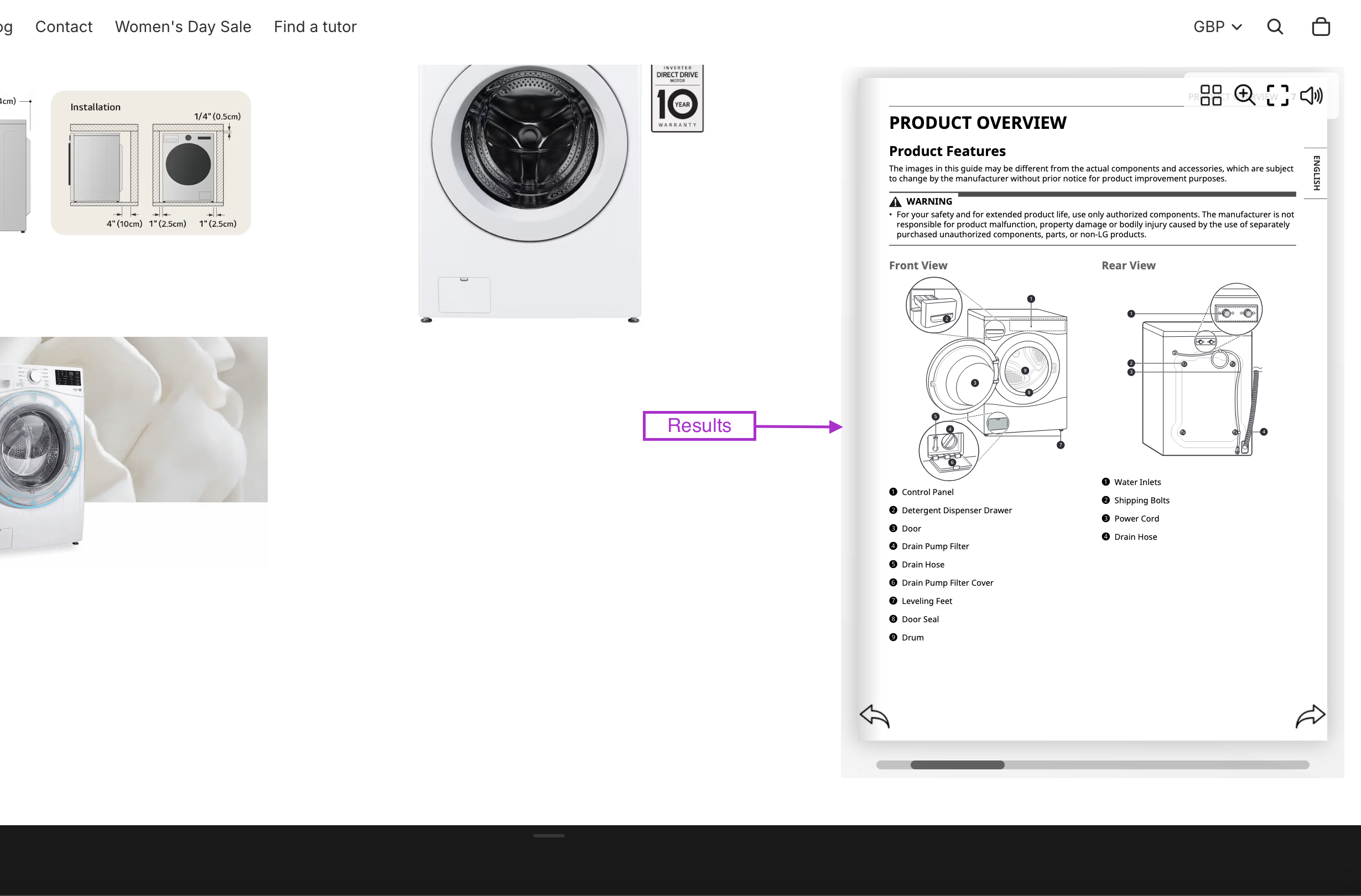Screen dimensions: 1361x896
Task: Click the bottom drawer drag handle bar
Action: tap(548, 835)
